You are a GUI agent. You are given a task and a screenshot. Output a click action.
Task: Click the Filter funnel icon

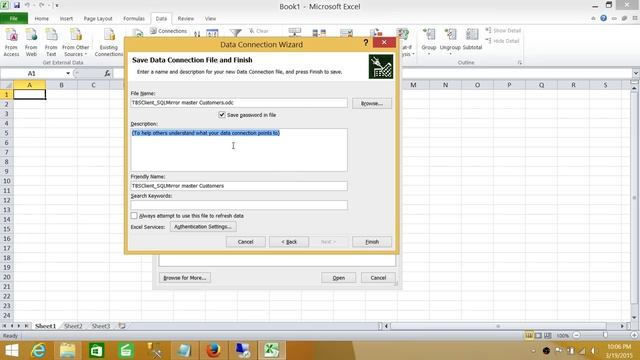235,33
